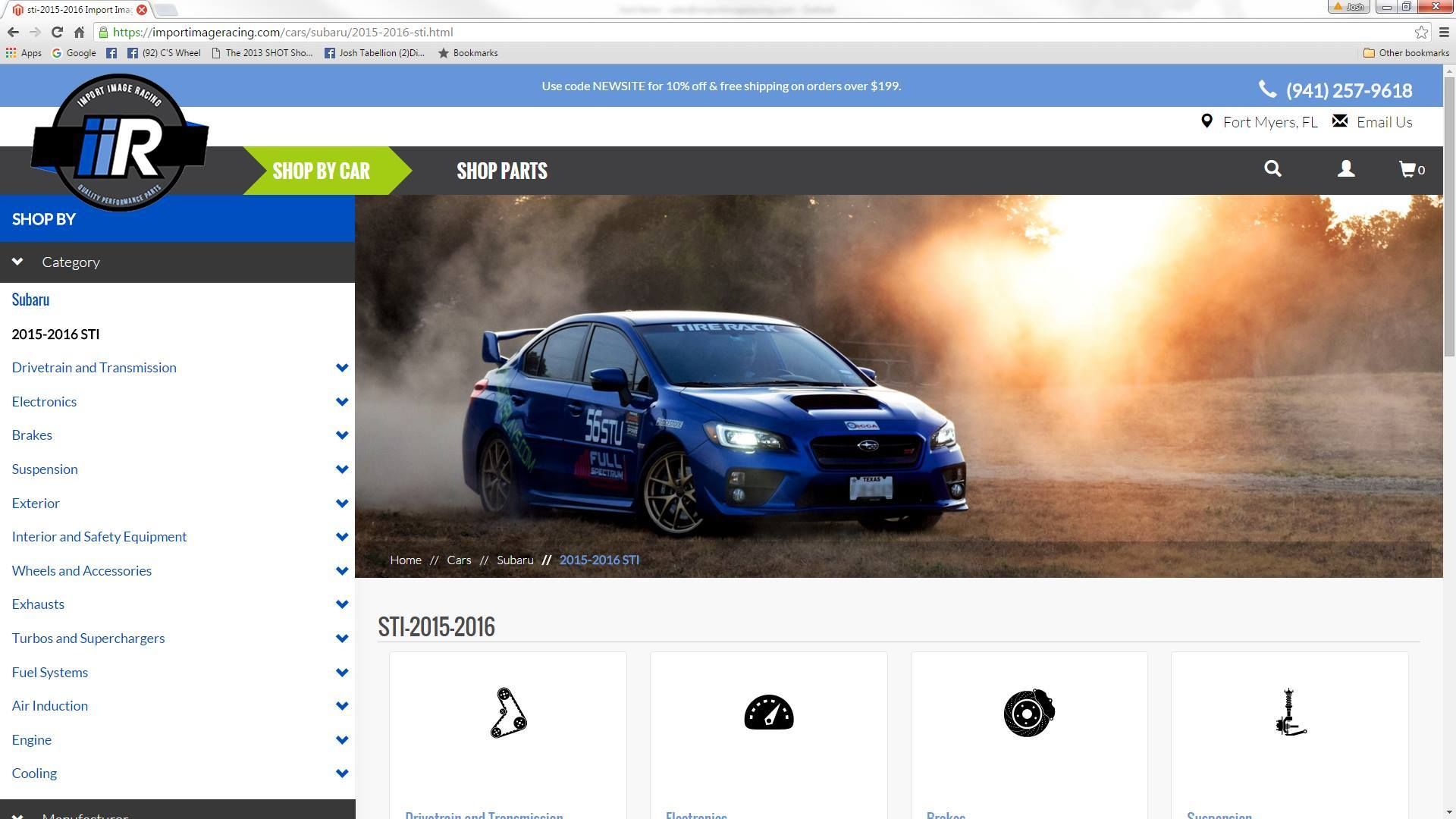Click the browser back arrow

(13, 32)
